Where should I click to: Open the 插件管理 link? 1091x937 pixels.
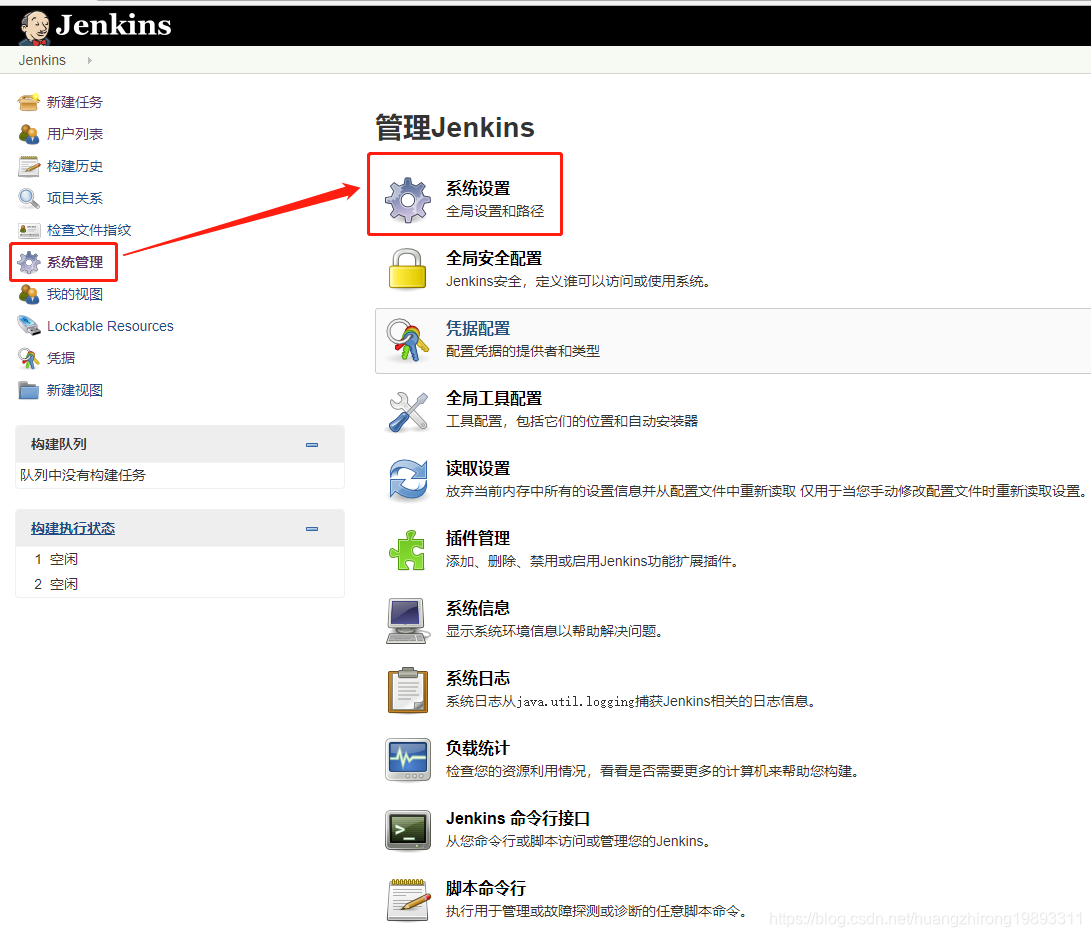pos(478,538)
